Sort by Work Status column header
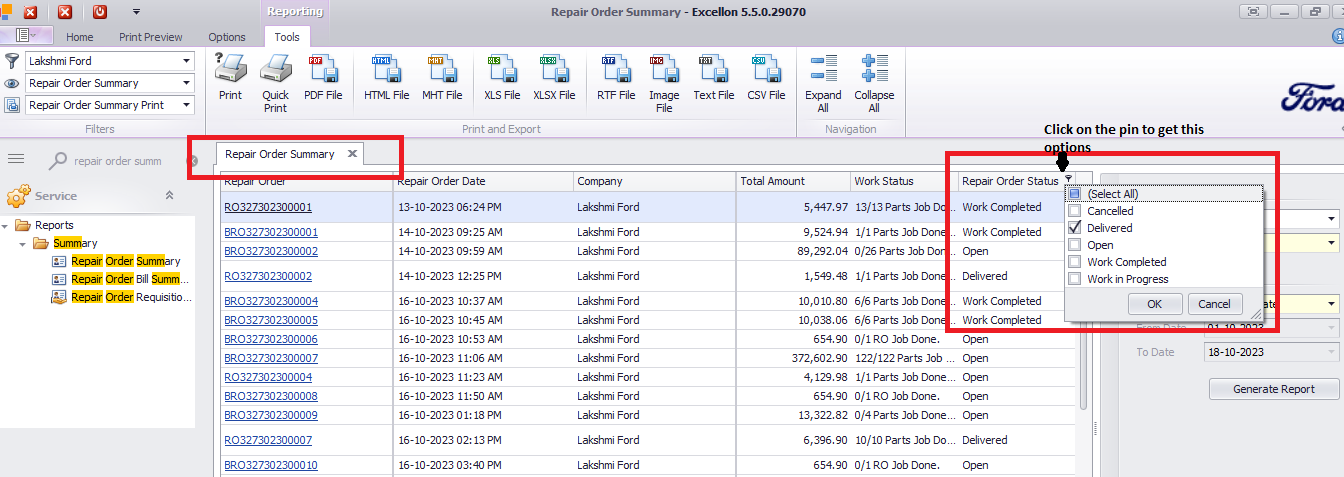 point(904,181)
